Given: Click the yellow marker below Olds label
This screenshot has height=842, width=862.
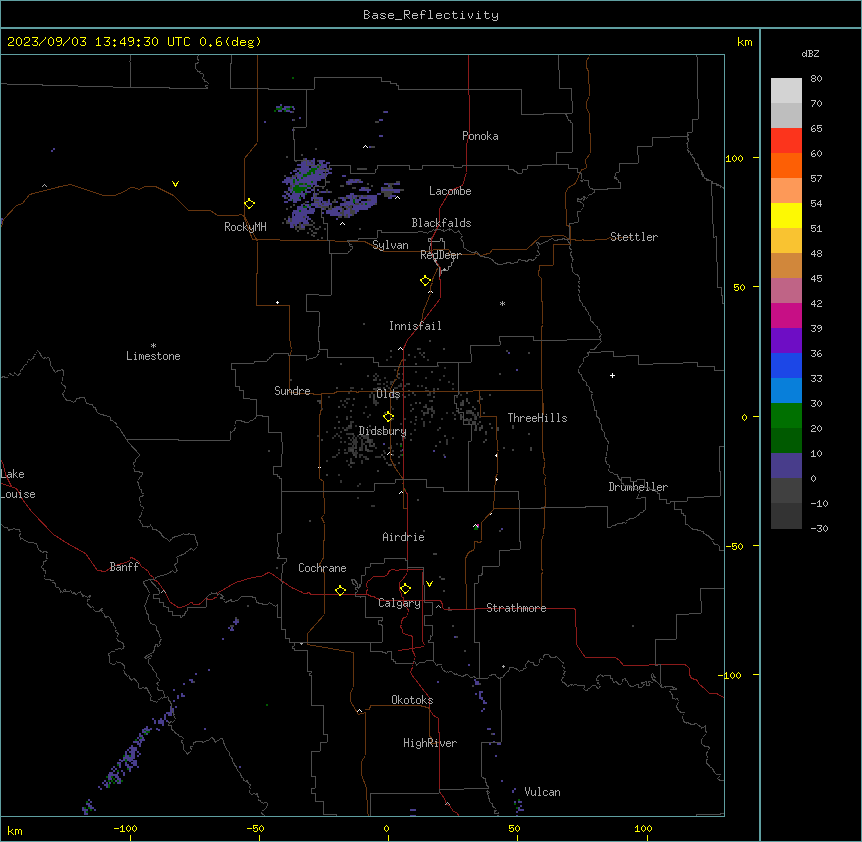Looking at the screenshot, I should tap(389, 417).
